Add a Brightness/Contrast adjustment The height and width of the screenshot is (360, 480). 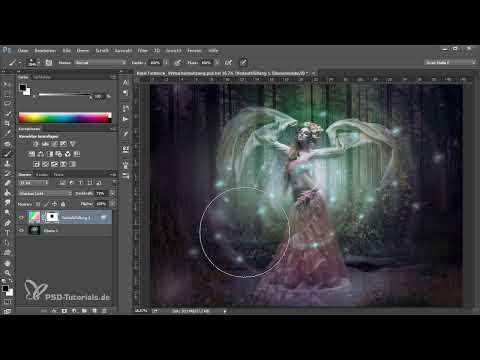coord(36,144)
